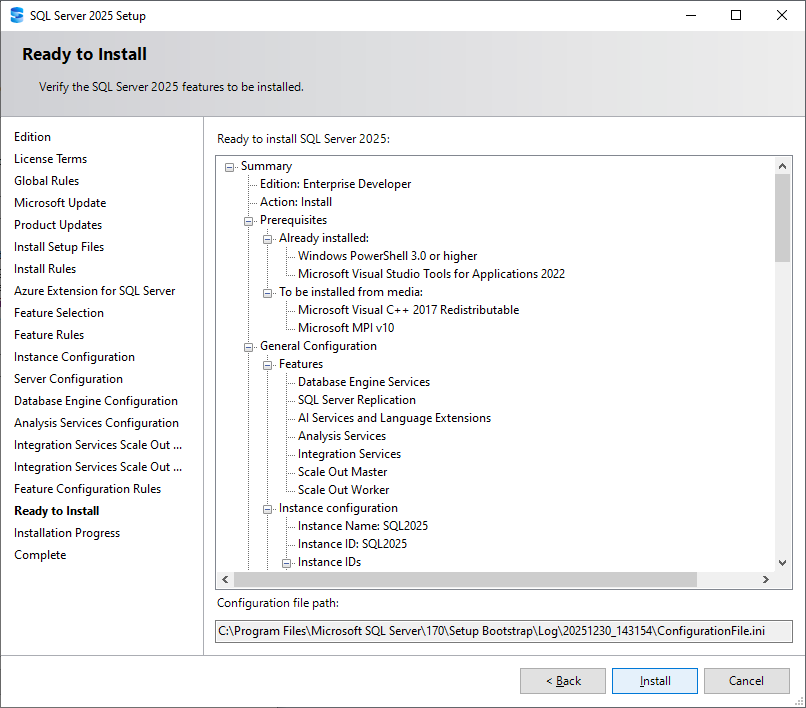The width and height of the screenshot is (806, 708).
Task: Collapse To be installed from media node
Action: click(x=267, y=293)
